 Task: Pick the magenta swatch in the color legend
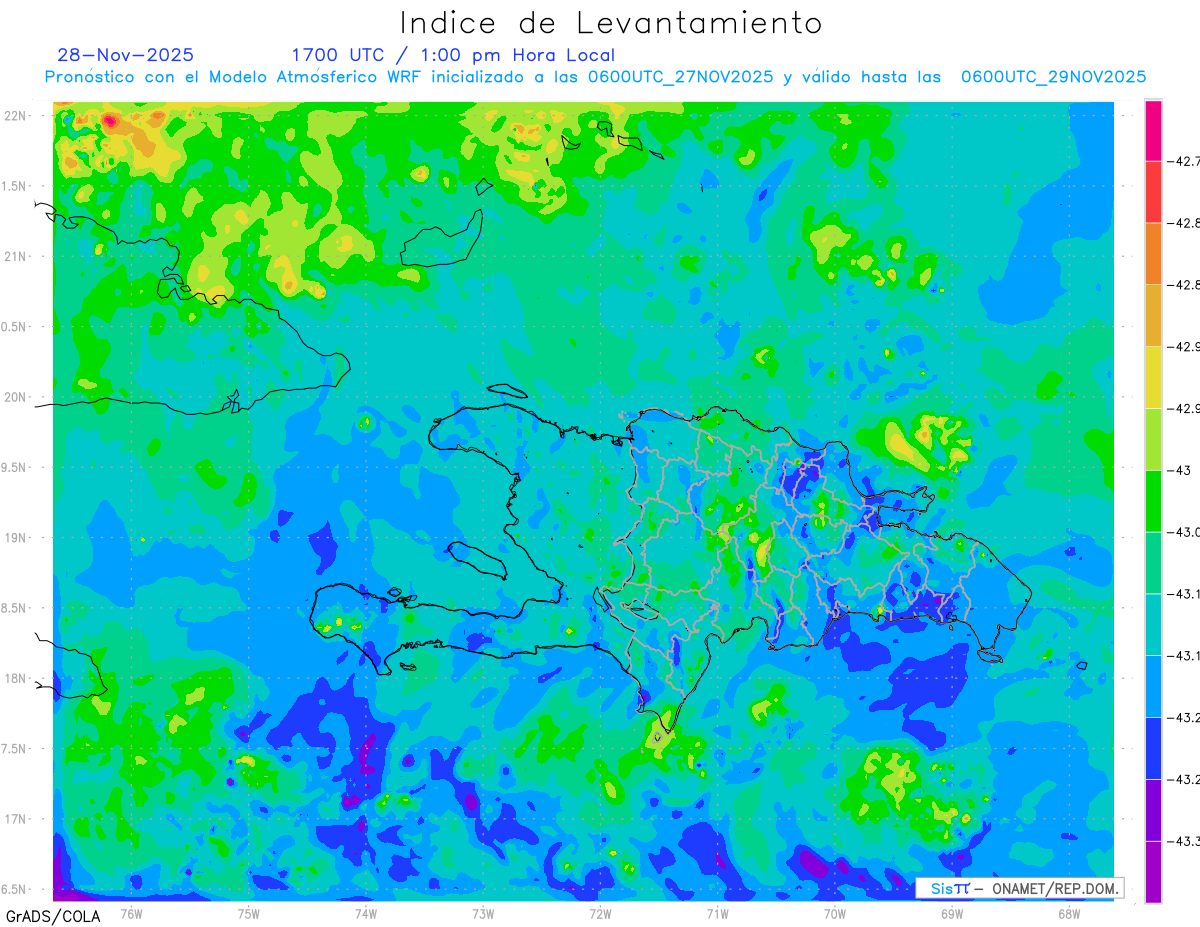click(1153, 130)
